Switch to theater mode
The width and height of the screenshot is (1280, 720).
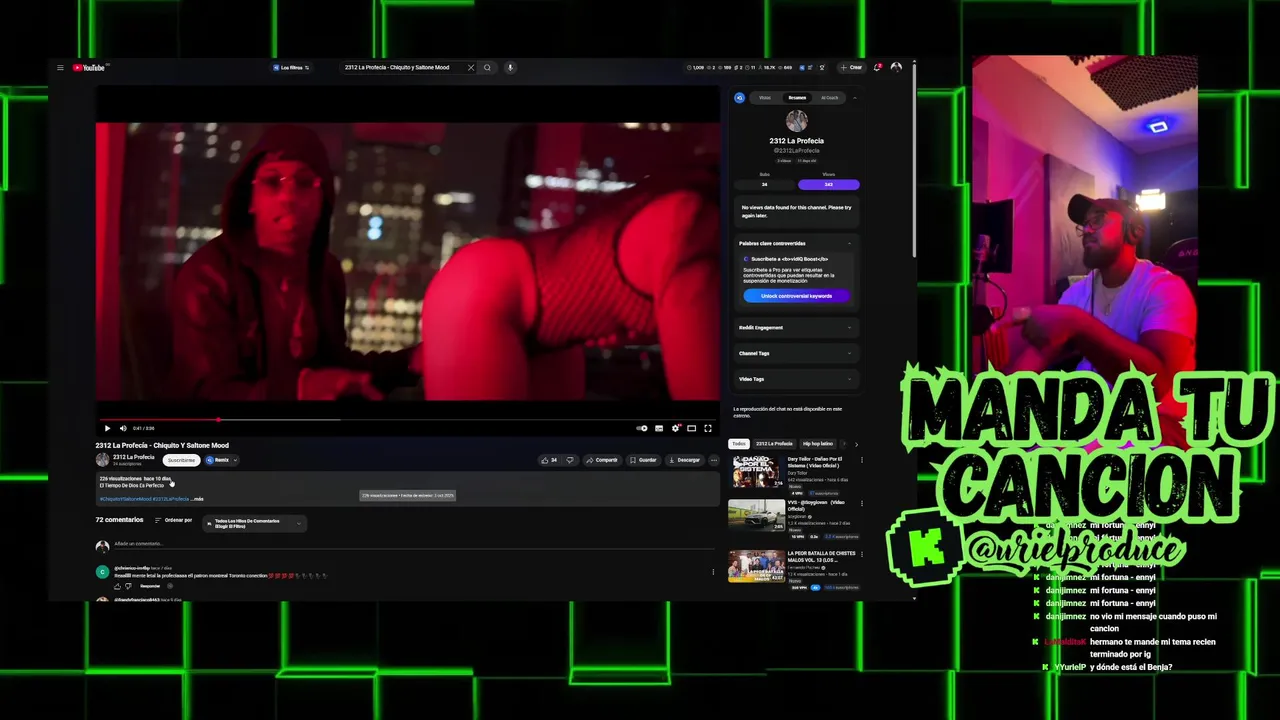pos(691,428)
